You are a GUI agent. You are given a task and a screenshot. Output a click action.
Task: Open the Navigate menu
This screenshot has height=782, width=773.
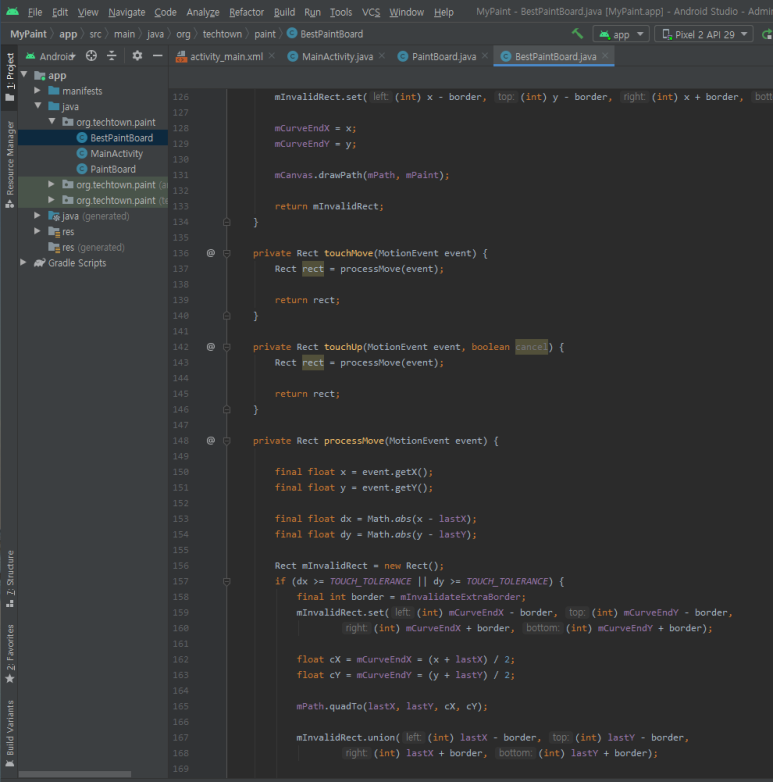(x=127, y=12)
